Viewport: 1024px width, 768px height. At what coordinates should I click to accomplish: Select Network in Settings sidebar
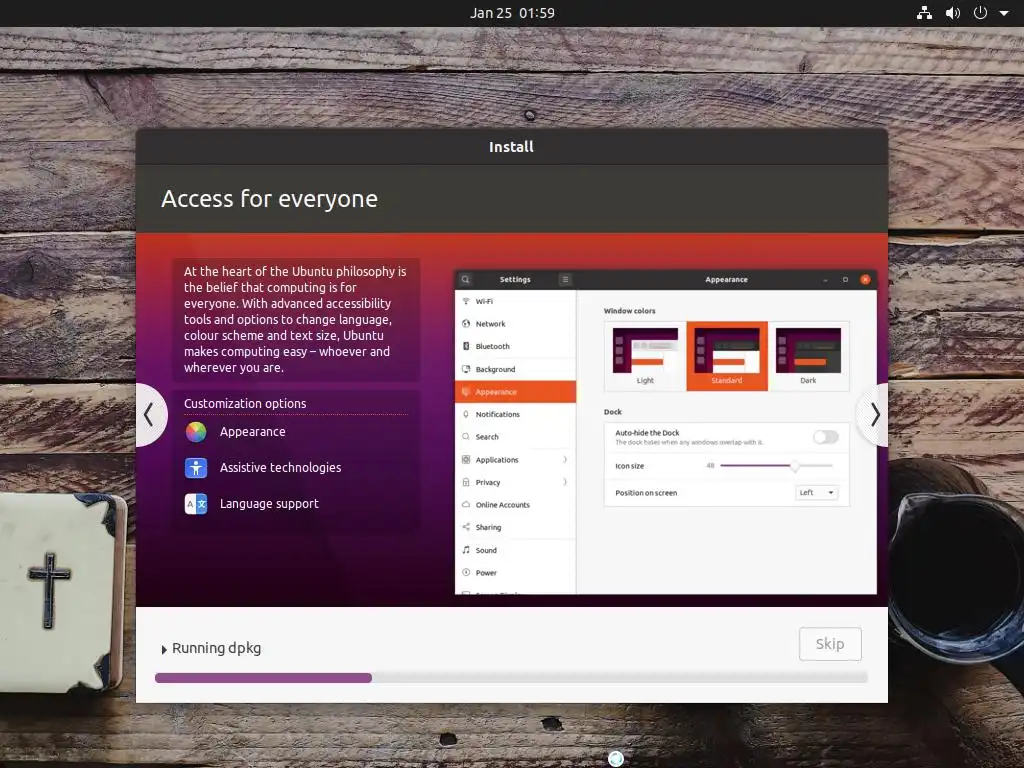coord(515,324)
